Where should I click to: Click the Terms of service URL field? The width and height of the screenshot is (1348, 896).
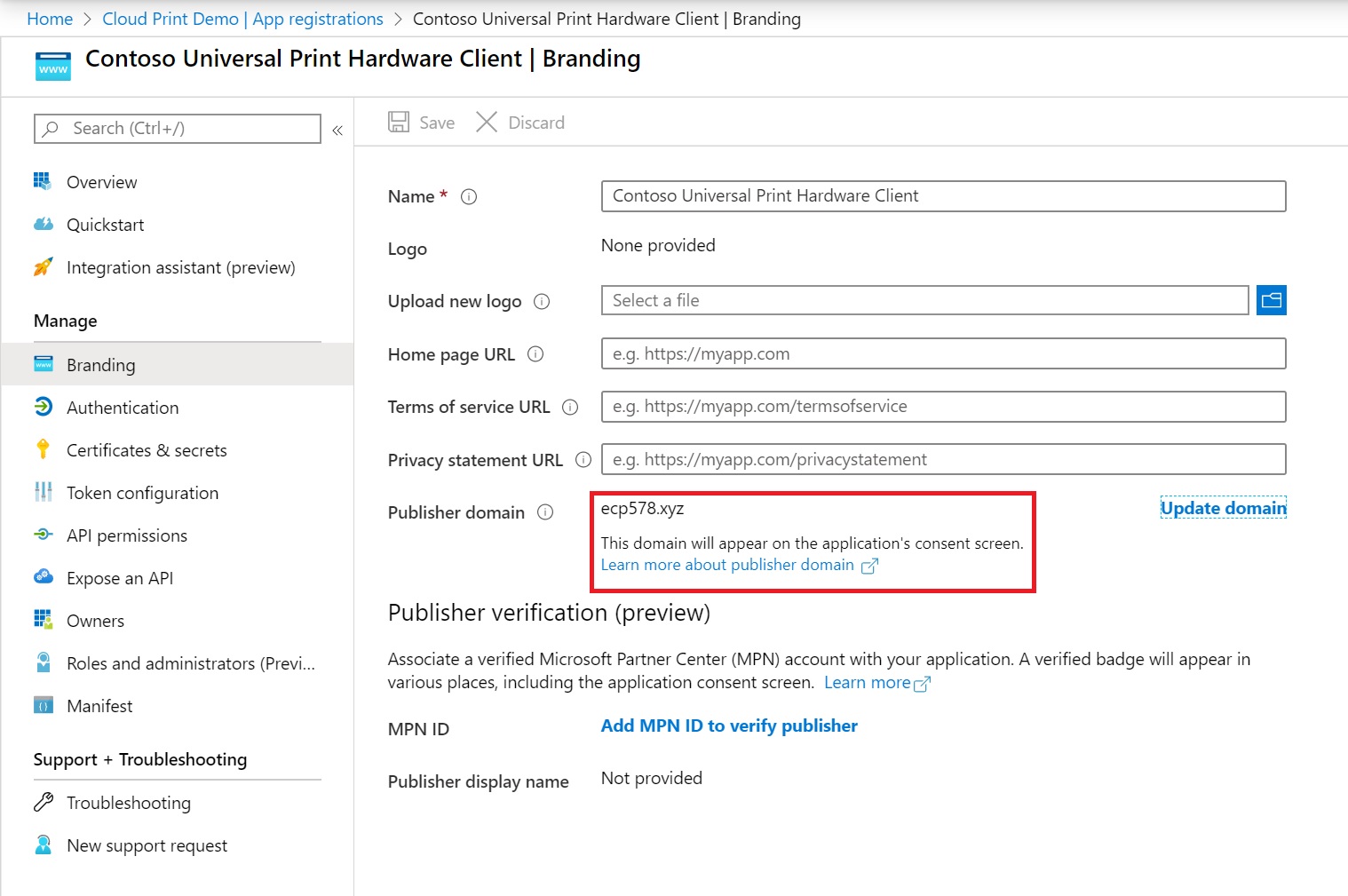(944, 407)
